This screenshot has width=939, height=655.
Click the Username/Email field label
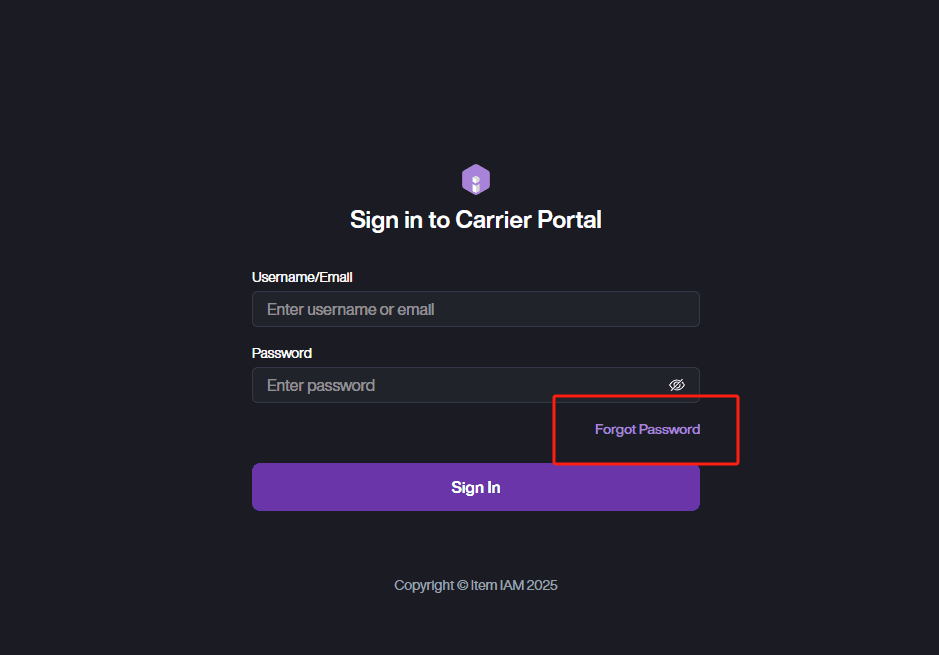point(302,277)
